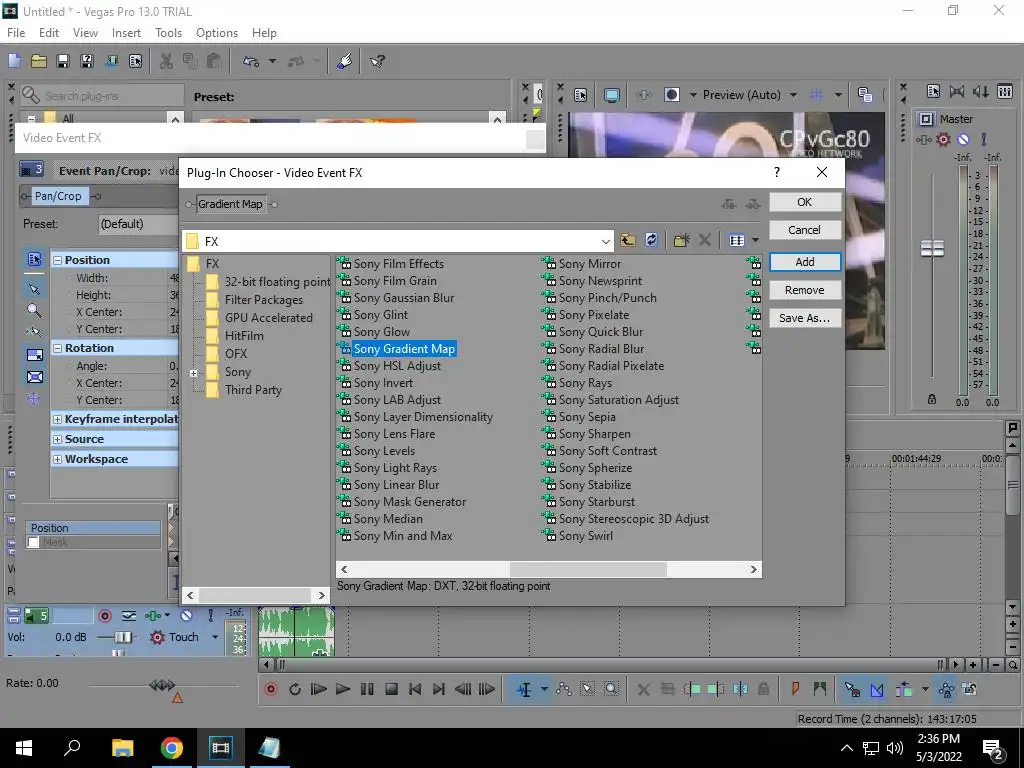
Task: Click the Record button in transport bar
Action: pos(271,689)
